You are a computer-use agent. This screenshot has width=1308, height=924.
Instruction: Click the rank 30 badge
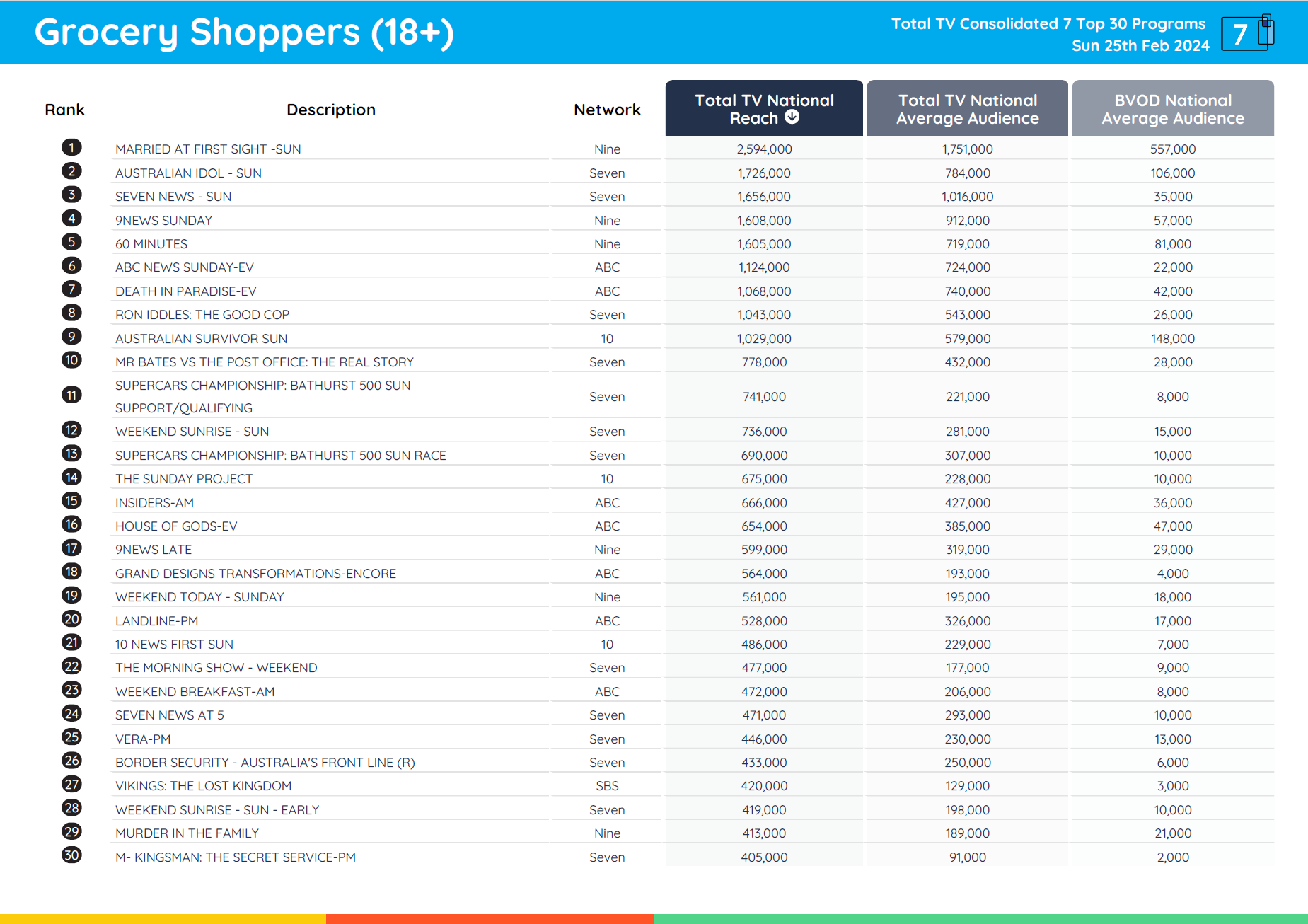pos(71,855)
